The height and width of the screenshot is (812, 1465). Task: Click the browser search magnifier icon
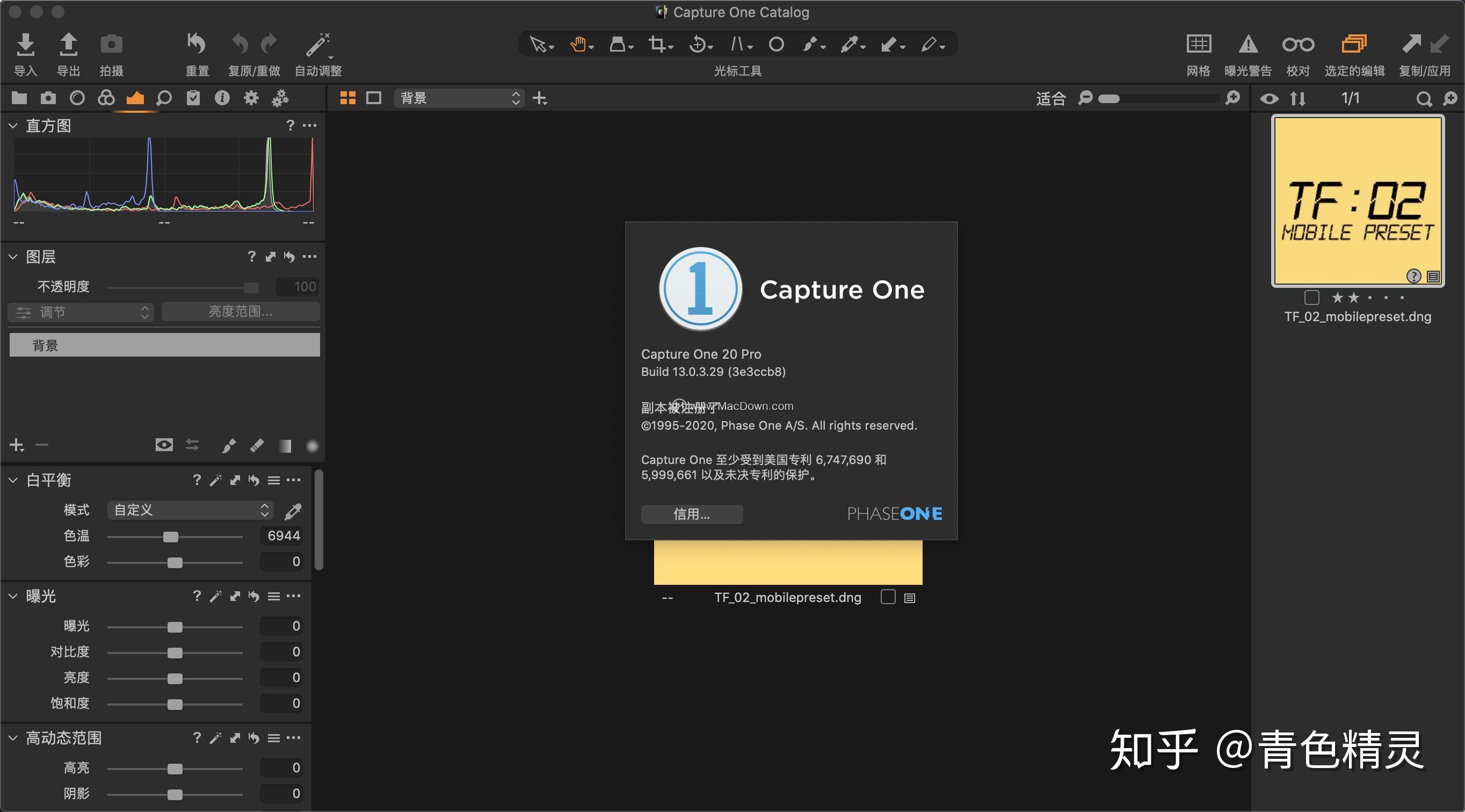1424,99
